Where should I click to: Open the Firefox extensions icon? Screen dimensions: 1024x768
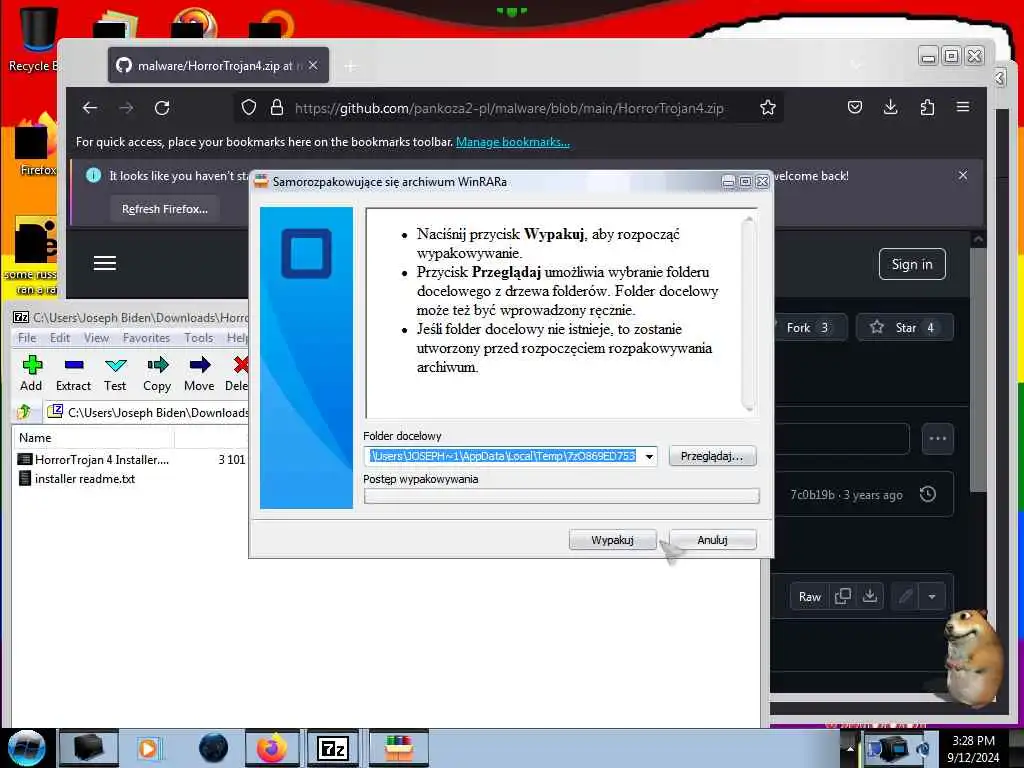click(927, 107)
